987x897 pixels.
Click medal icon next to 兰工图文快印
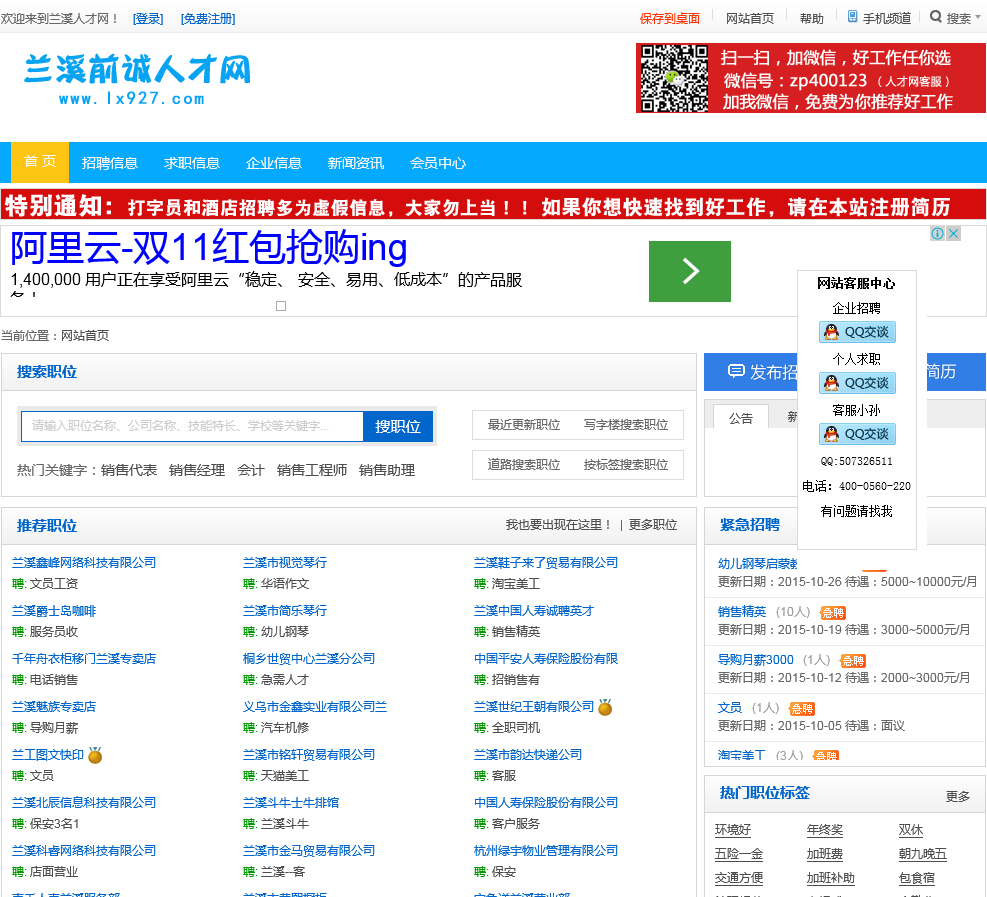(x=95, y=755)
